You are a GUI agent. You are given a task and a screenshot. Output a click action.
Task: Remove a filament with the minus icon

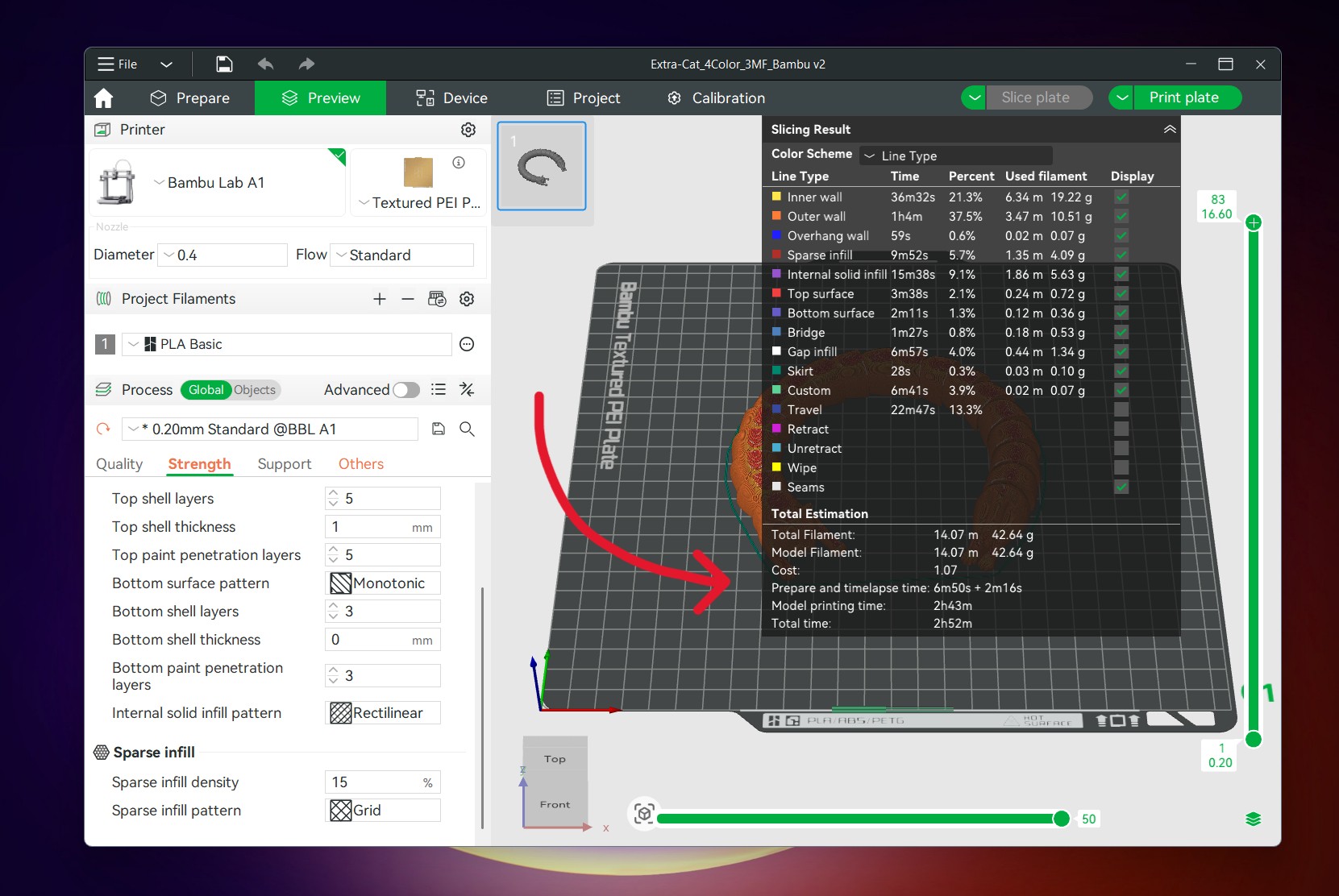[408, 299]
